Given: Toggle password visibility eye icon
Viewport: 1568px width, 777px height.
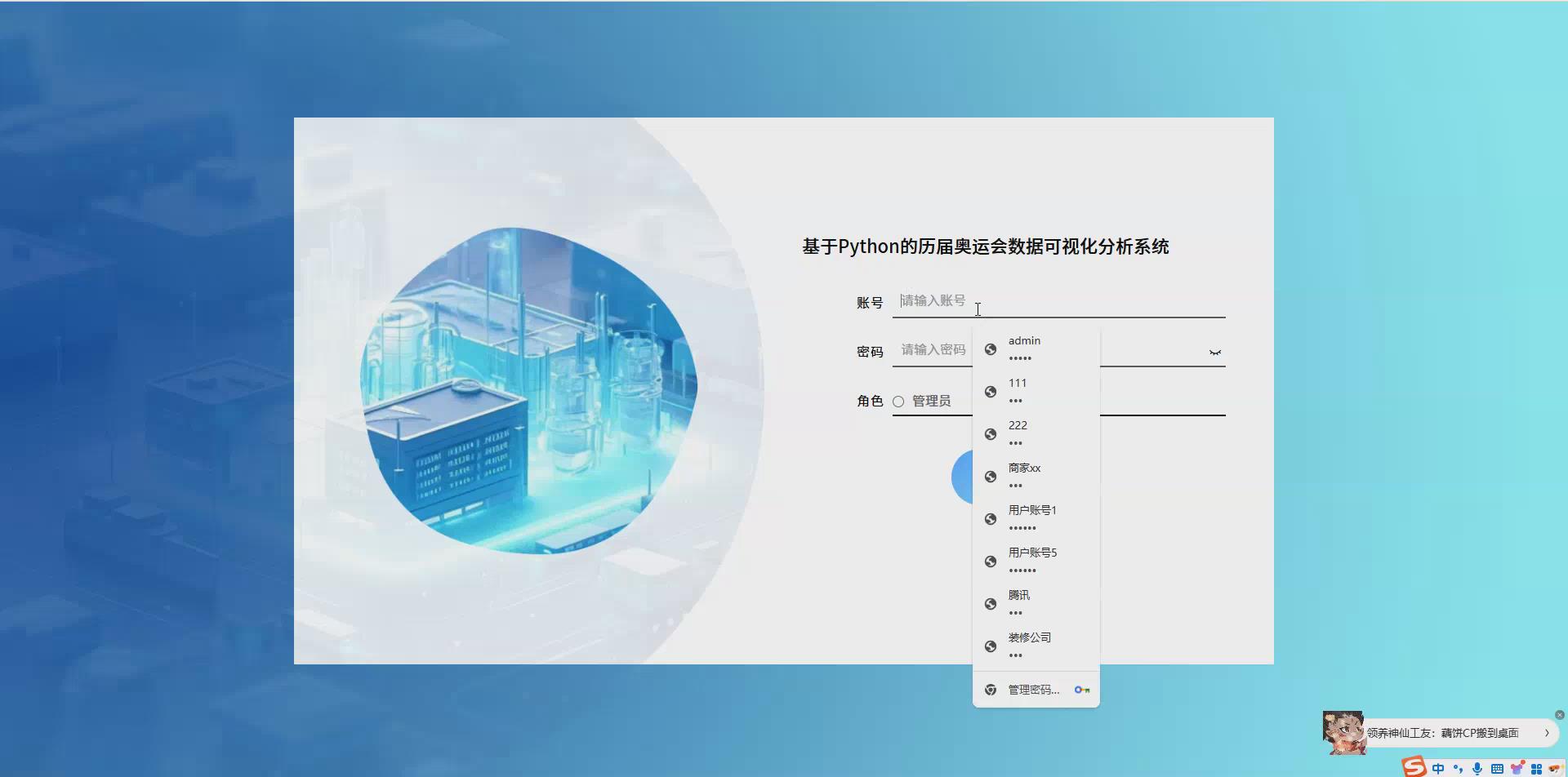Looking at the screenshot, I should [1214, 351].
